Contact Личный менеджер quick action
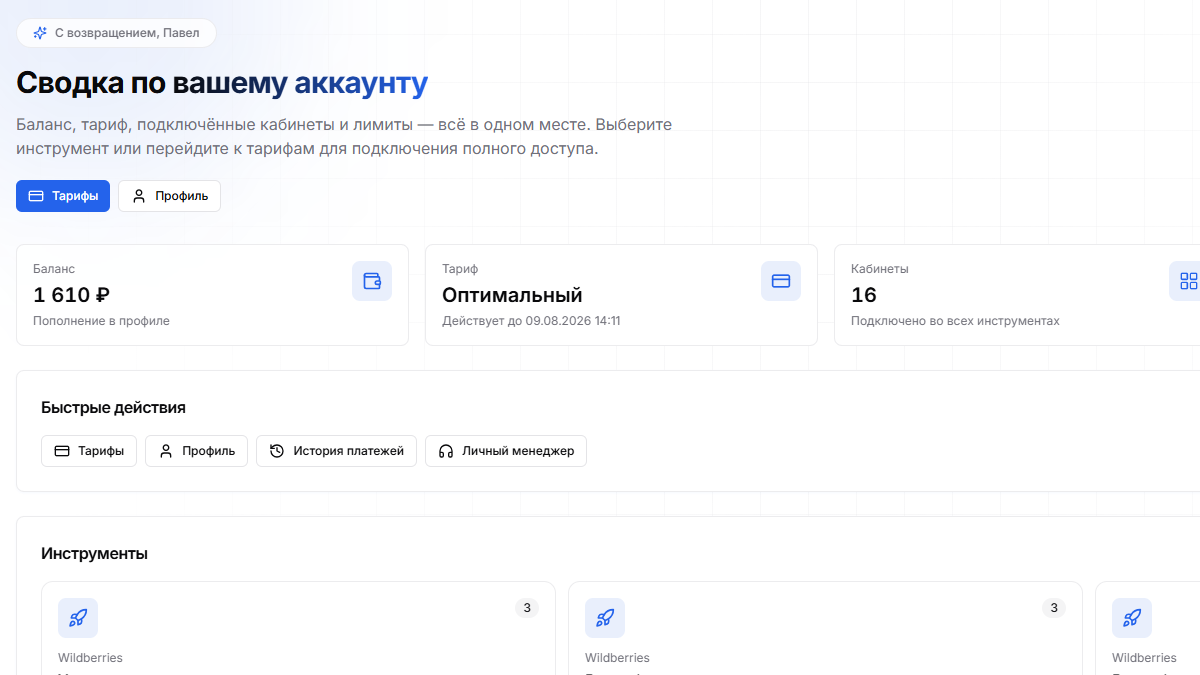The width and height of the screenshot is (1200, 675). tap(506, 451)
